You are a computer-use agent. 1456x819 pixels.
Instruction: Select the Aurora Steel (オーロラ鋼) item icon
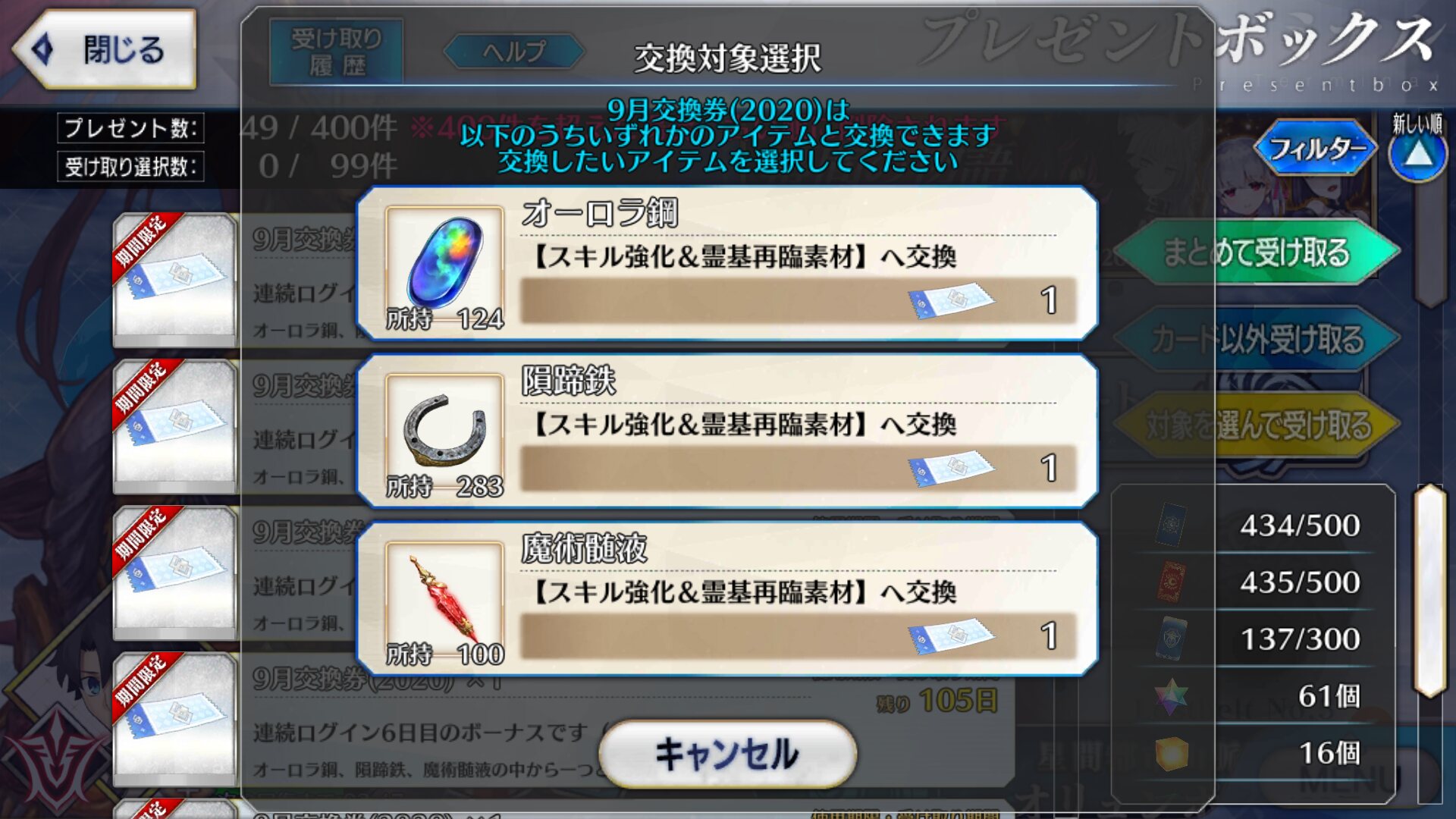[444, 268]
